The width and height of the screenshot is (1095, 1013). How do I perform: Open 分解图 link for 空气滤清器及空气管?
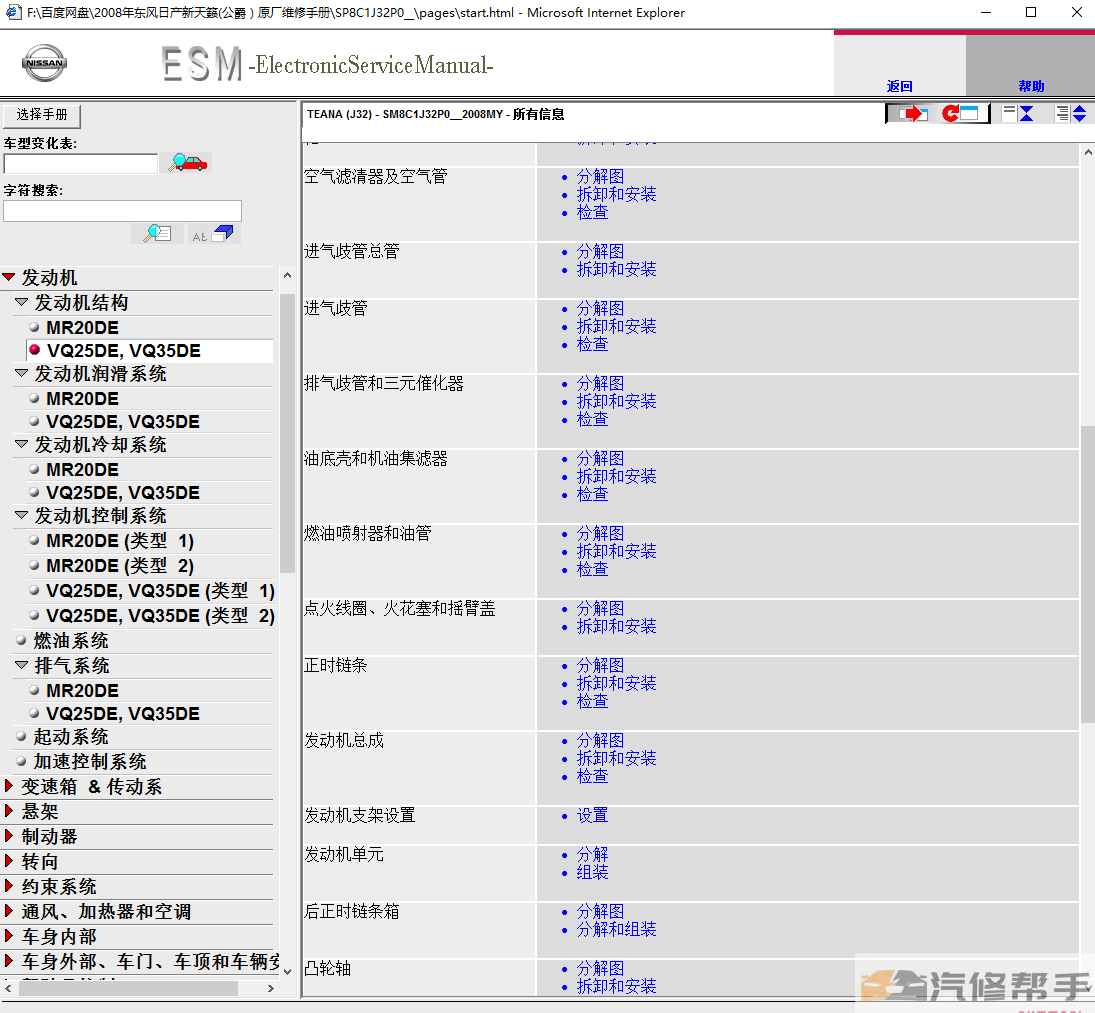600,176
